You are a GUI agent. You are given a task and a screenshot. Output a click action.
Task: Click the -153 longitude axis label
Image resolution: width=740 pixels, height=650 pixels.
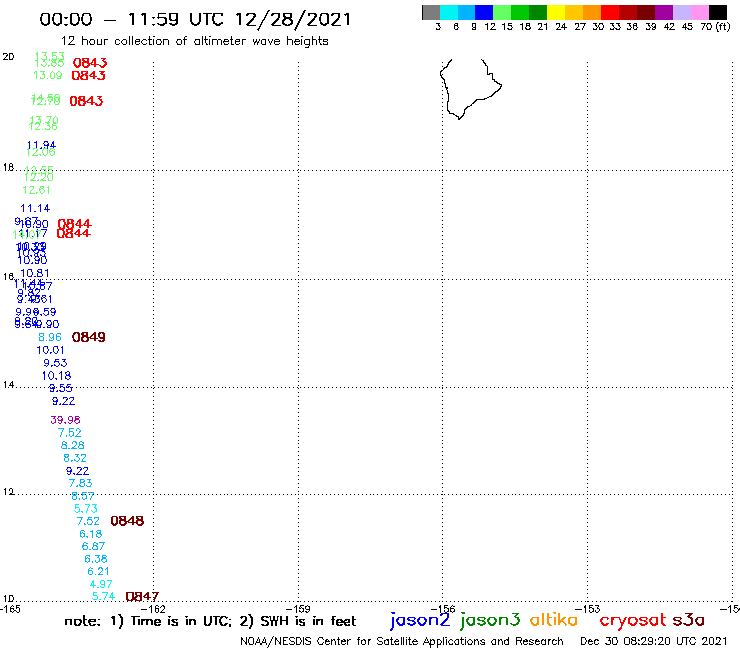pos(589,609)
